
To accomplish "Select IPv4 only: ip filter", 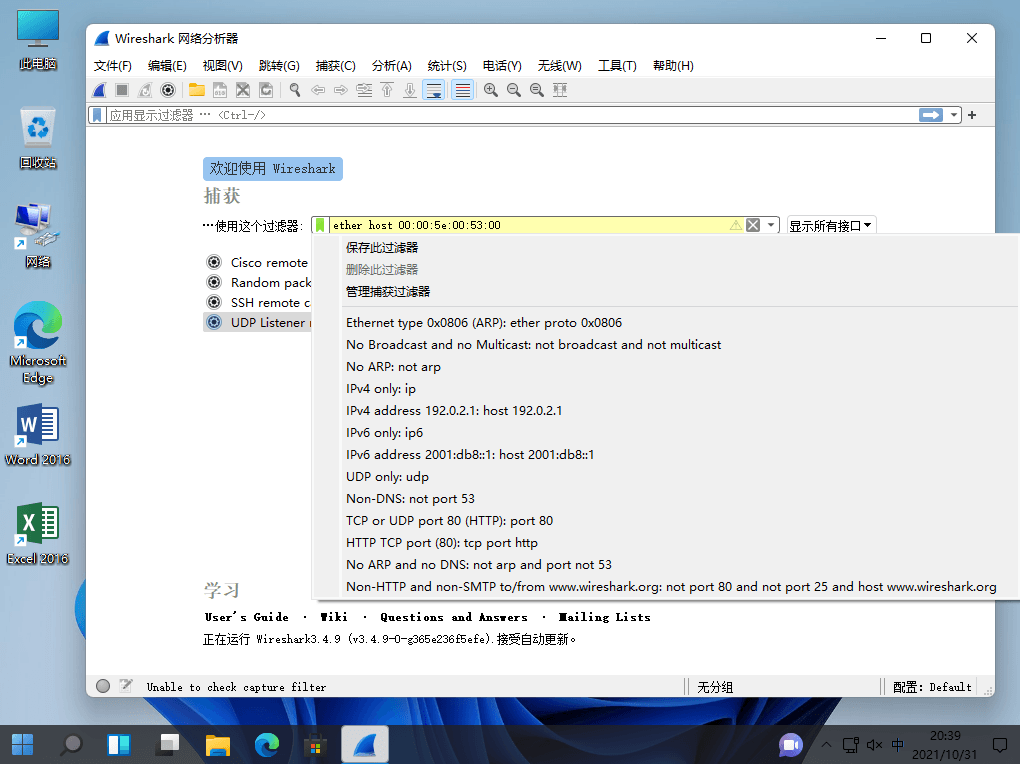I will coord(665,389).
